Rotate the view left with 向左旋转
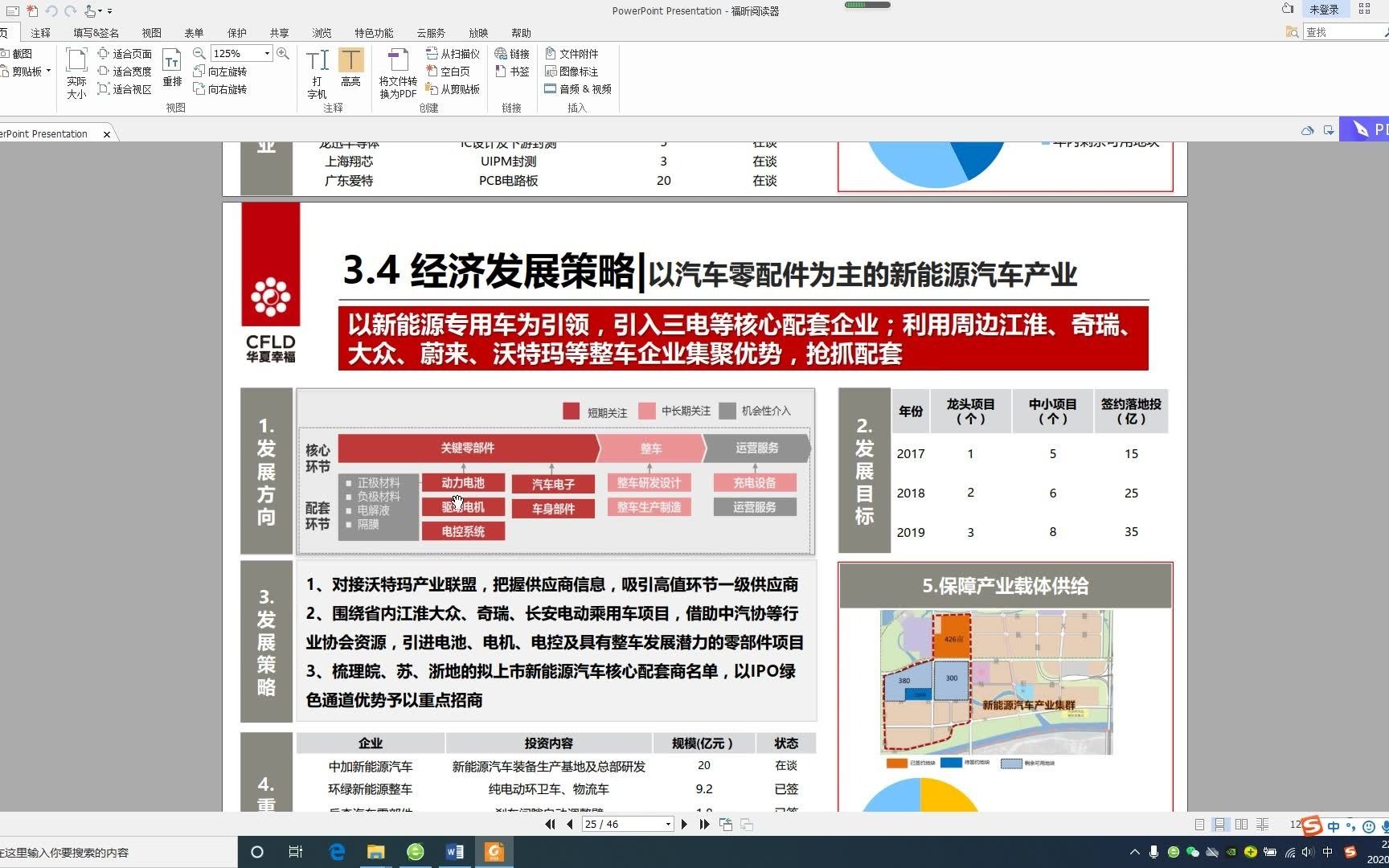This screenshot has width=1389, height=868. click(x=220, y=72)
